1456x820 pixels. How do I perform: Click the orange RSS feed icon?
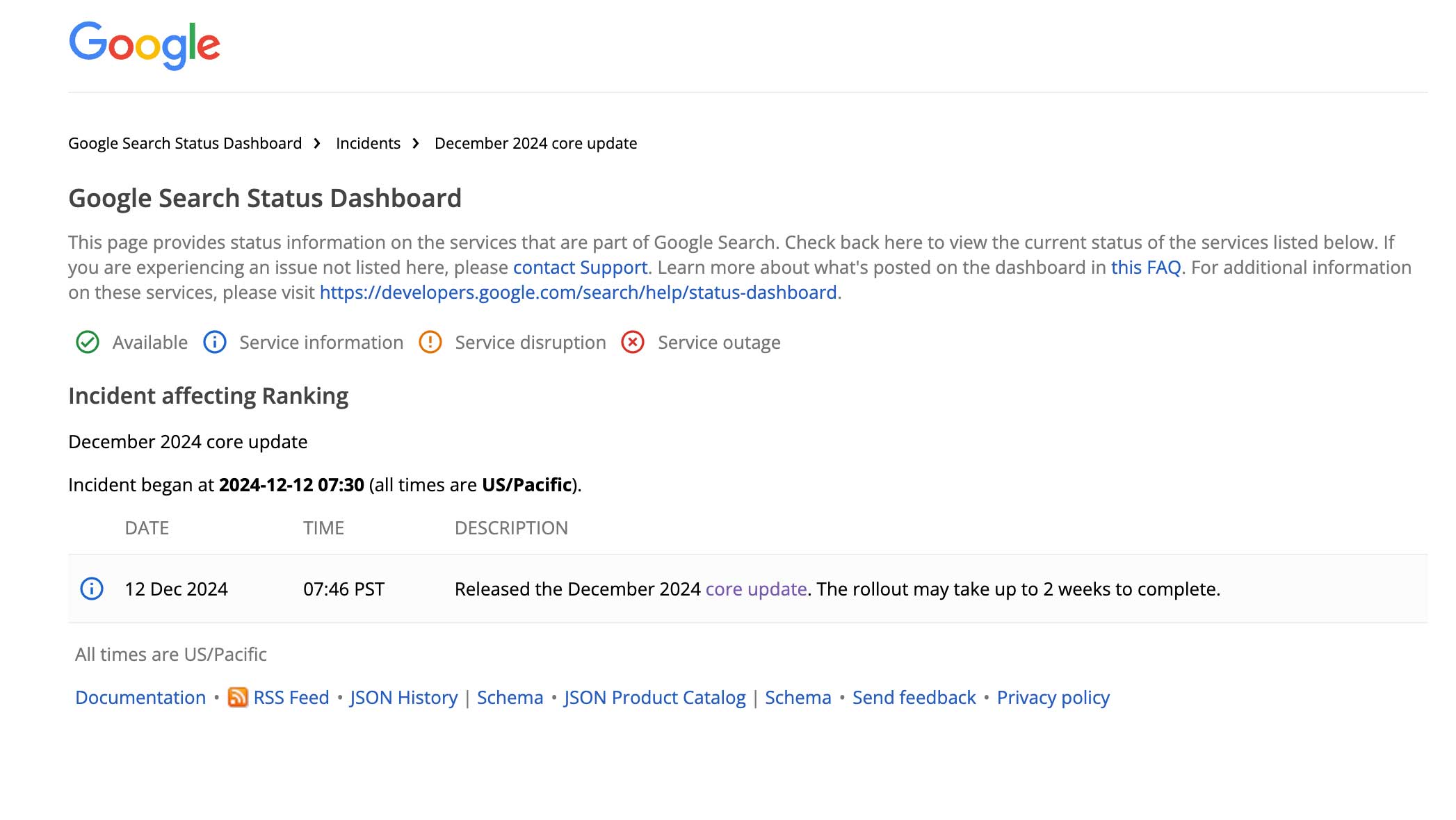pos(238,697)
